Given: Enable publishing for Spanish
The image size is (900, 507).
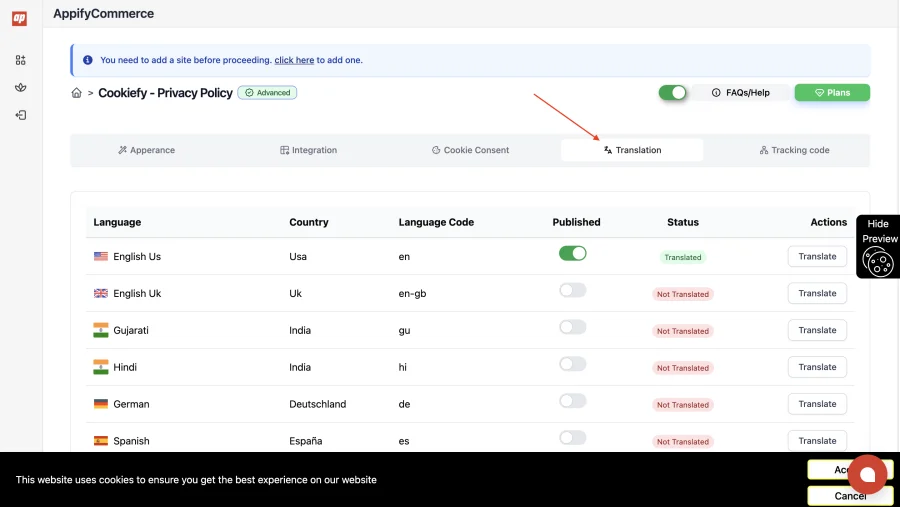Looking at the screenshot, I should click(x=572, y=438).
